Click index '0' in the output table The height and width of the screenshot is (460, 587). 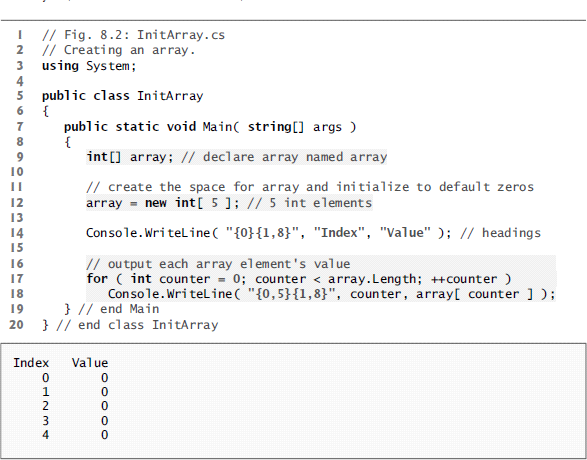[45, 378]
